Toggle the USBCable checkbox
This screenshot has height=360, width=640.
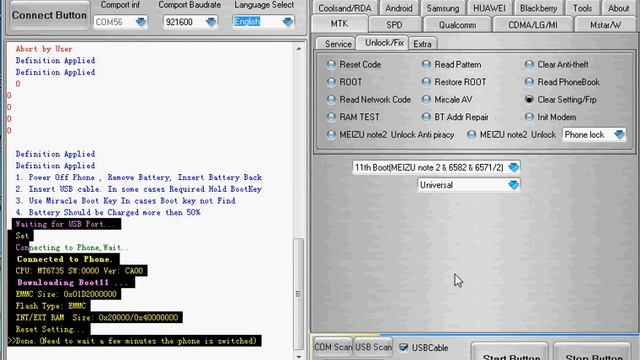coord(403,347)
